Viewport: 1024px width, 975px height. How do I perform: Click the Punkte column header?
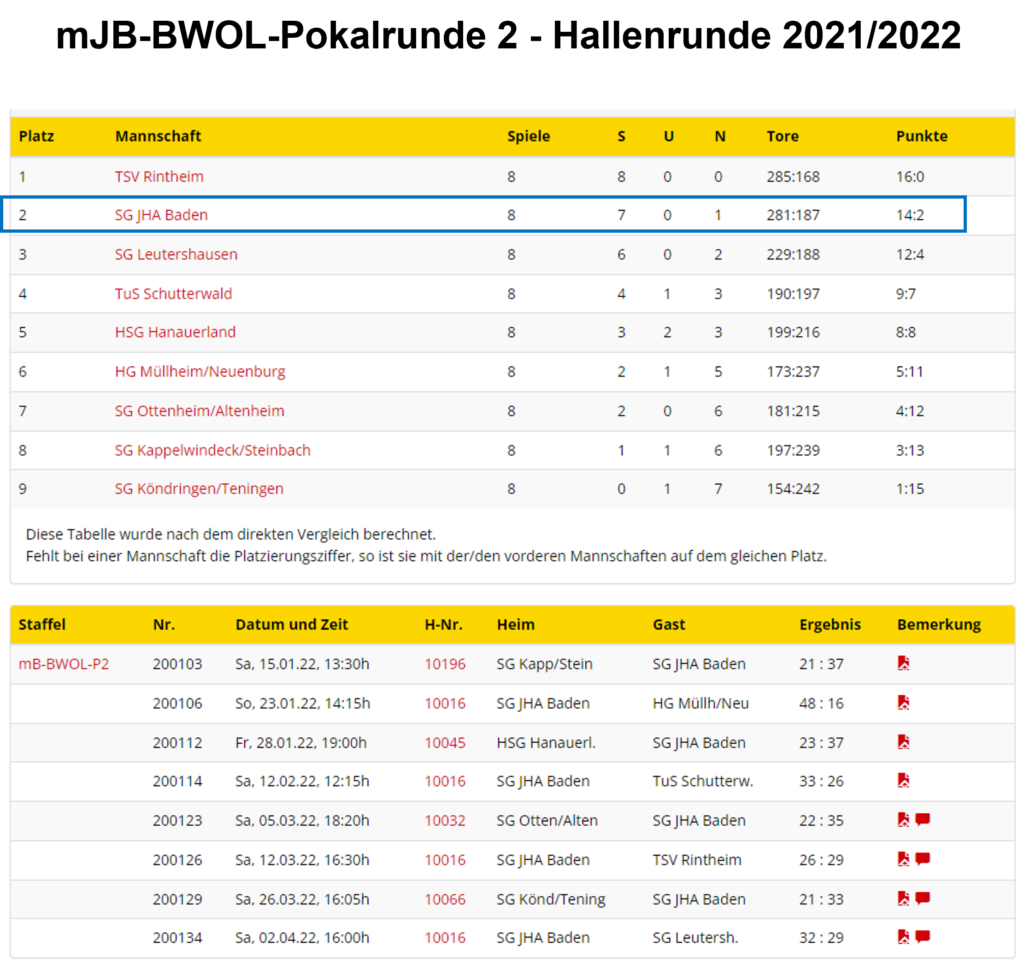tap(921, 136)
